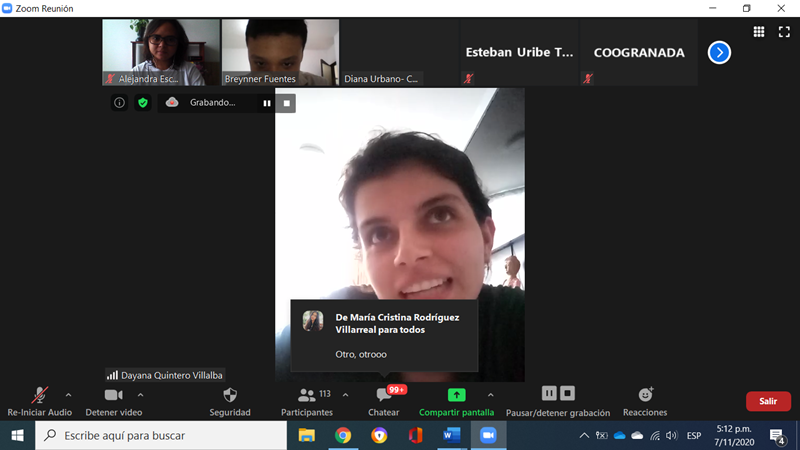Click the María Cristina avatar in chat popup

coord(313,321)
